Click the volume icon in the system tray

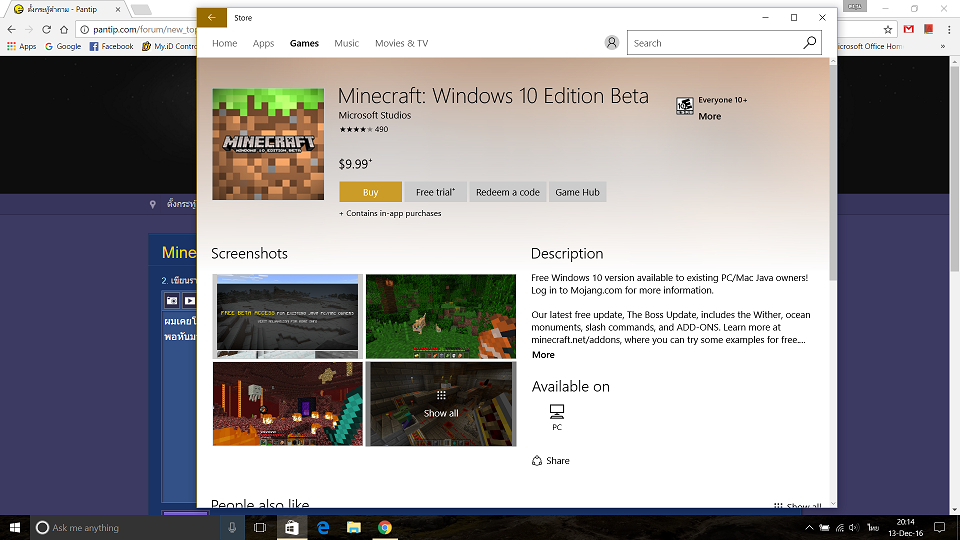854,528
